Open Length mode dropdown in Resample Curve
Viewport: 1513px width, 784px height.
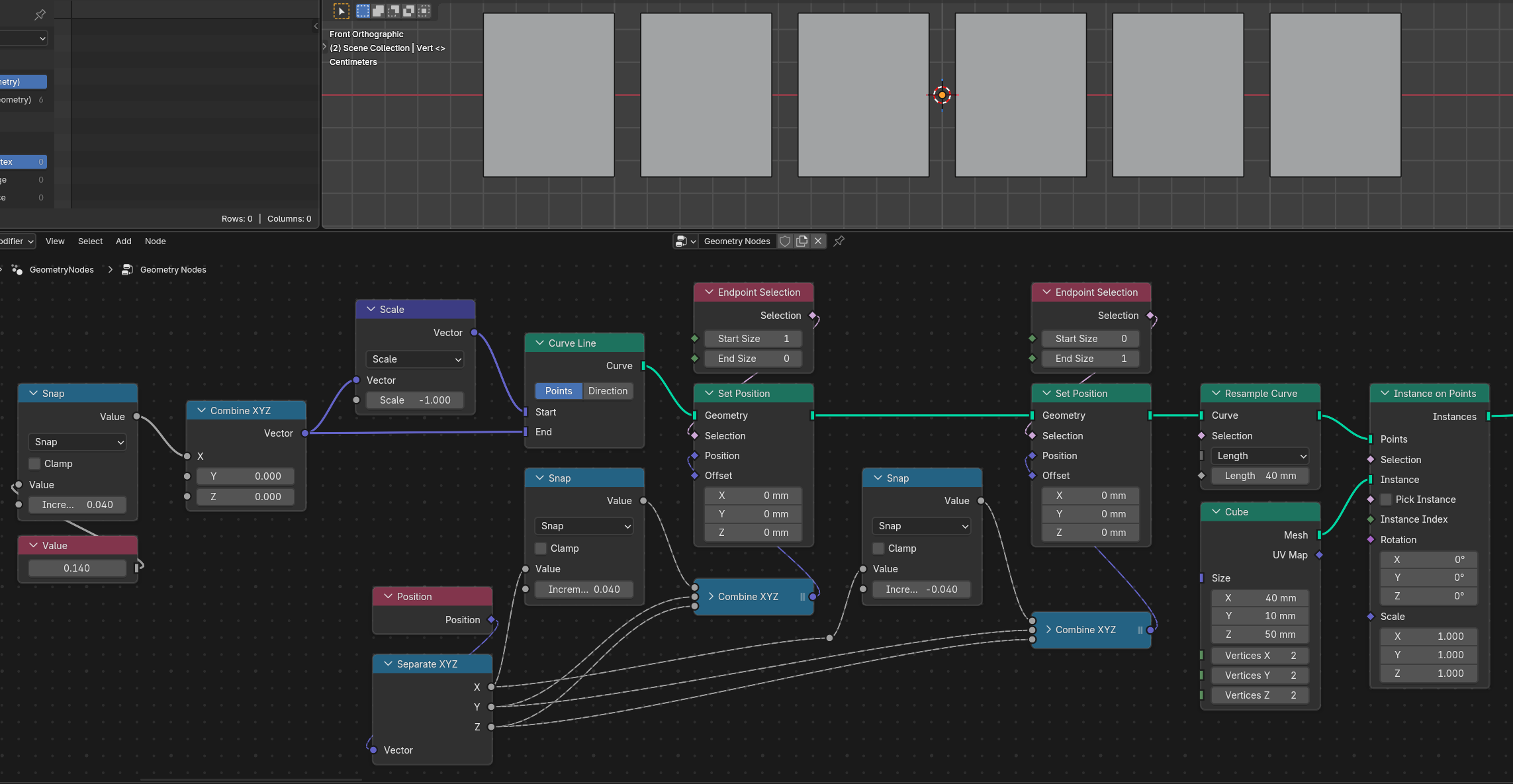[x=1260, y=456]
